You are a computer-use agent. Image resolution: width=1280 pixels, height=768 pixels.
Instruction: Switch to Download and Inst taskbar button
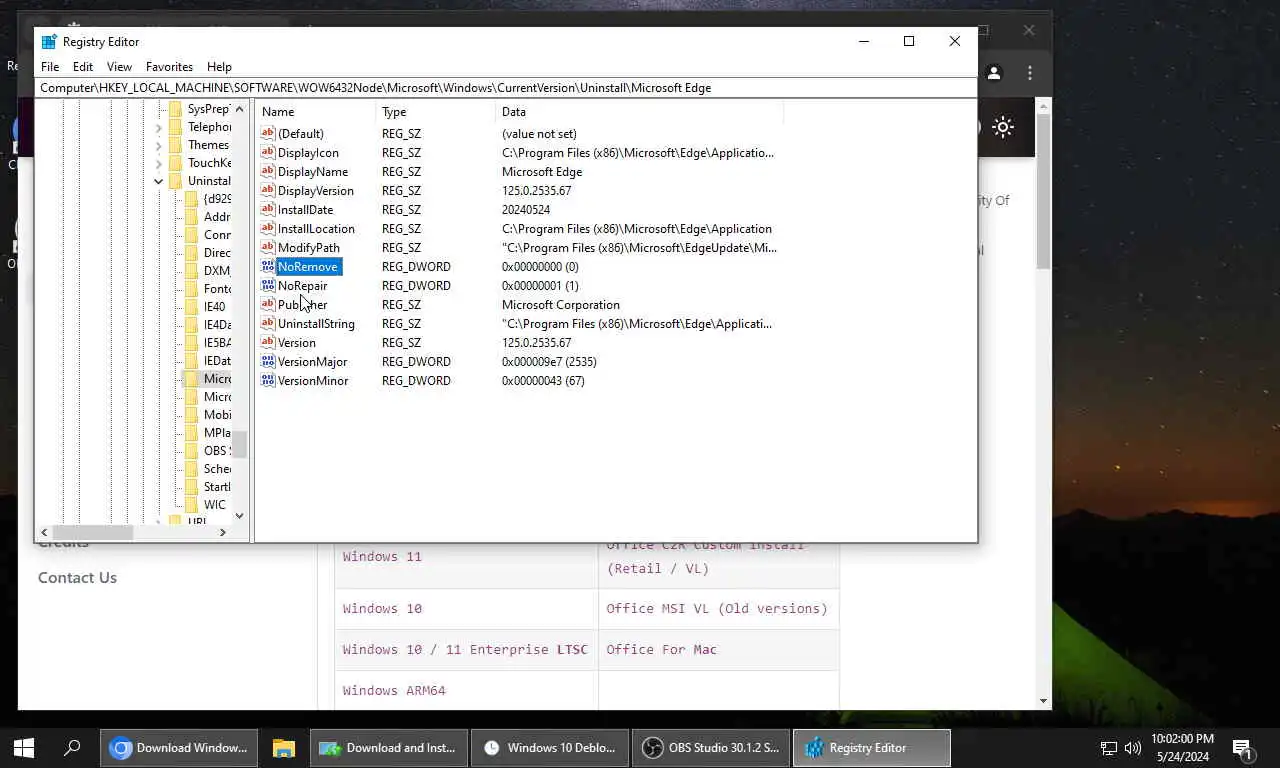click(388, 747)
